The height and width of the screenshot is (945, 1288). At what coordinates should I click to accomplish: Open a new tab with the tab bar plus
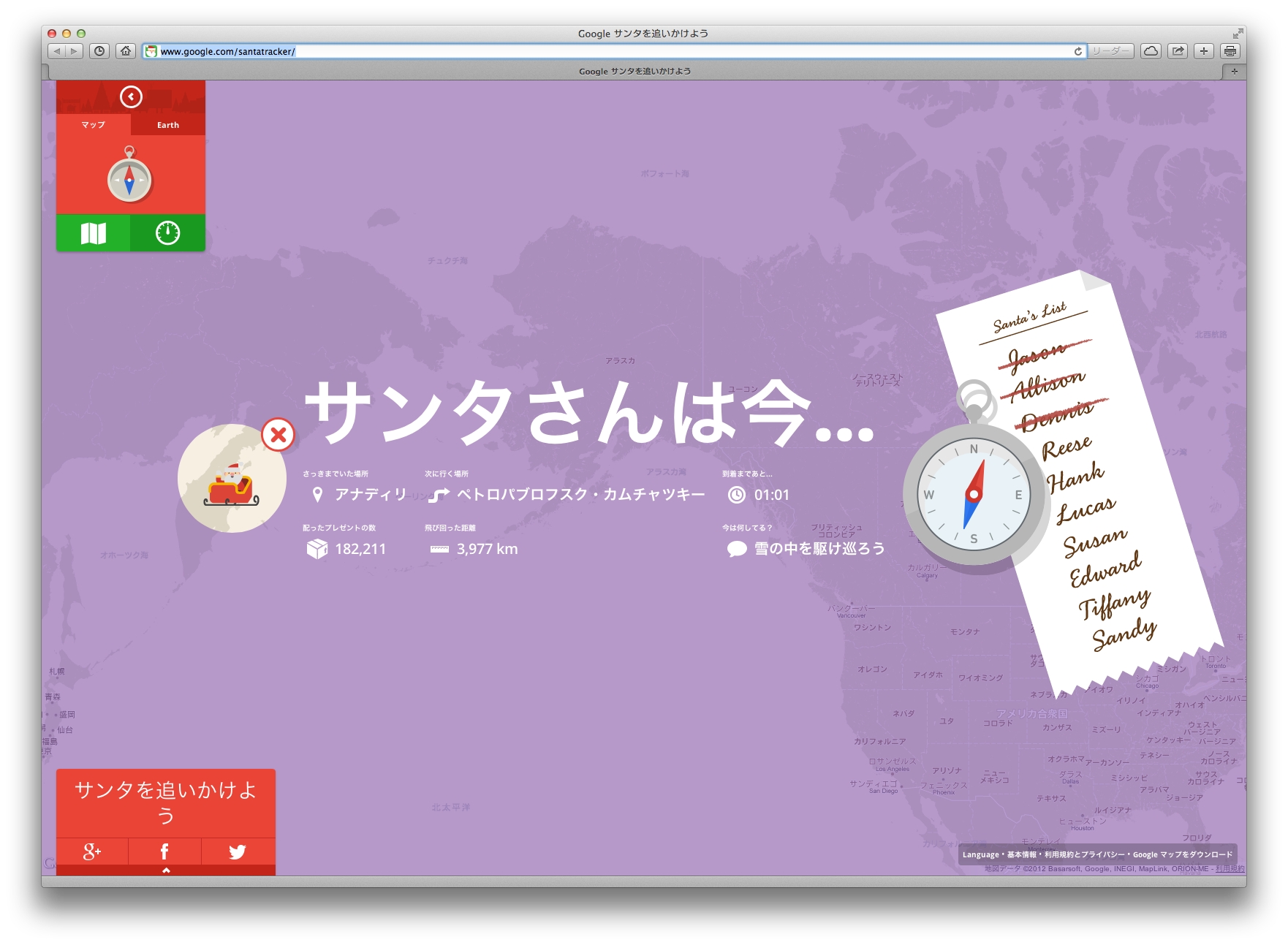coord(1235,71)
